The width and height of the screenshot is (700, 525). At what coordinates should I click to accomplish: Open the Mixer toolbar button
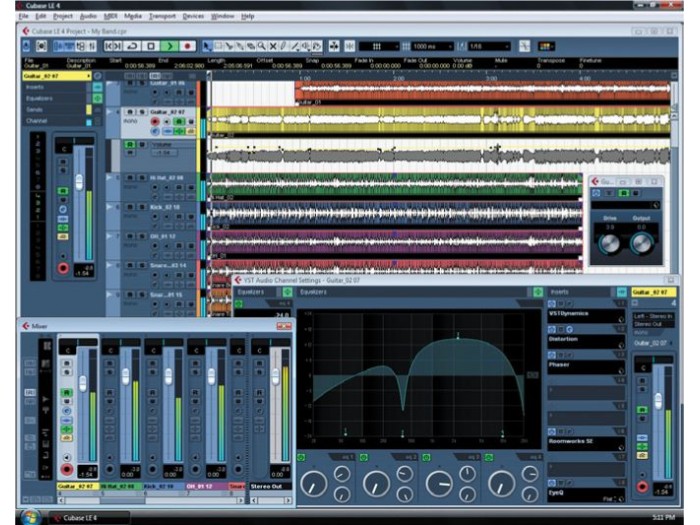(92, 46)
